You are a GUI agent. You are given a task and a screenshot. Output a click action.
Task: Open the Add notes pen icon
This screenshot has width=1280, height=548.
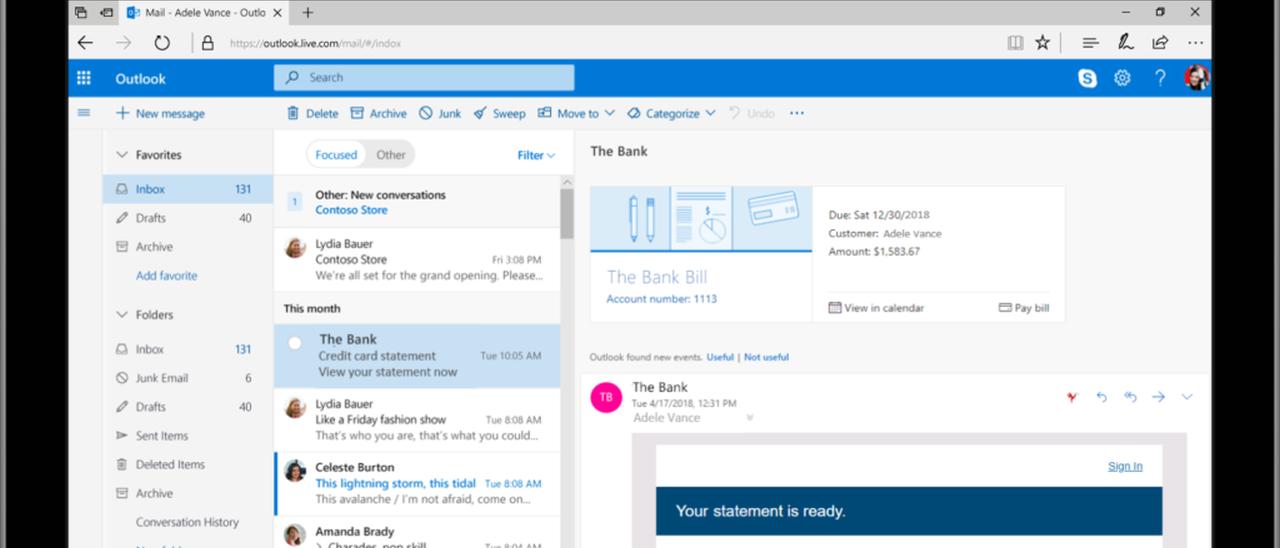1125,42
